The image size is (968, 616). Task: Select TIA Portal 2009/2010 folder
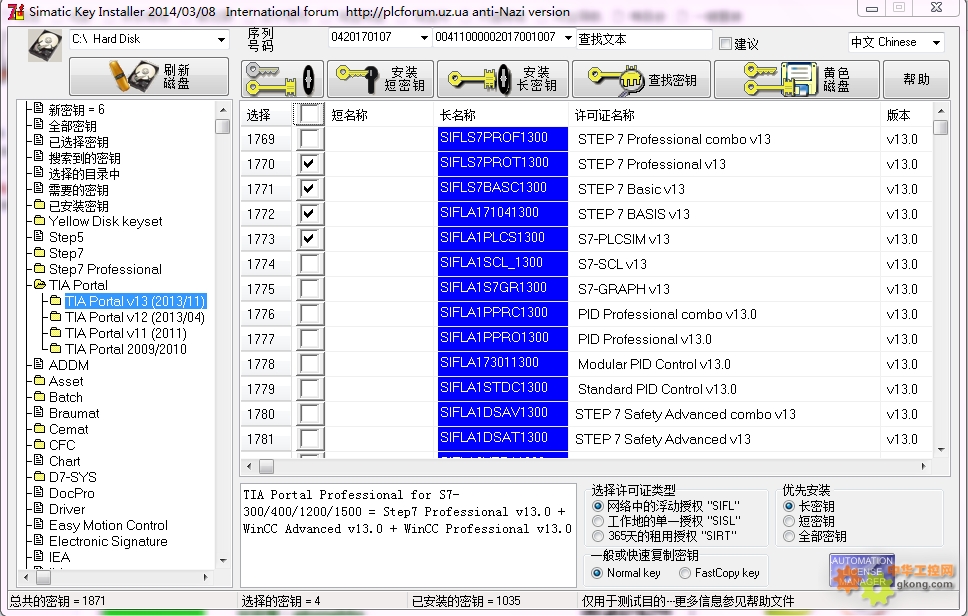(x=125, y=349)
